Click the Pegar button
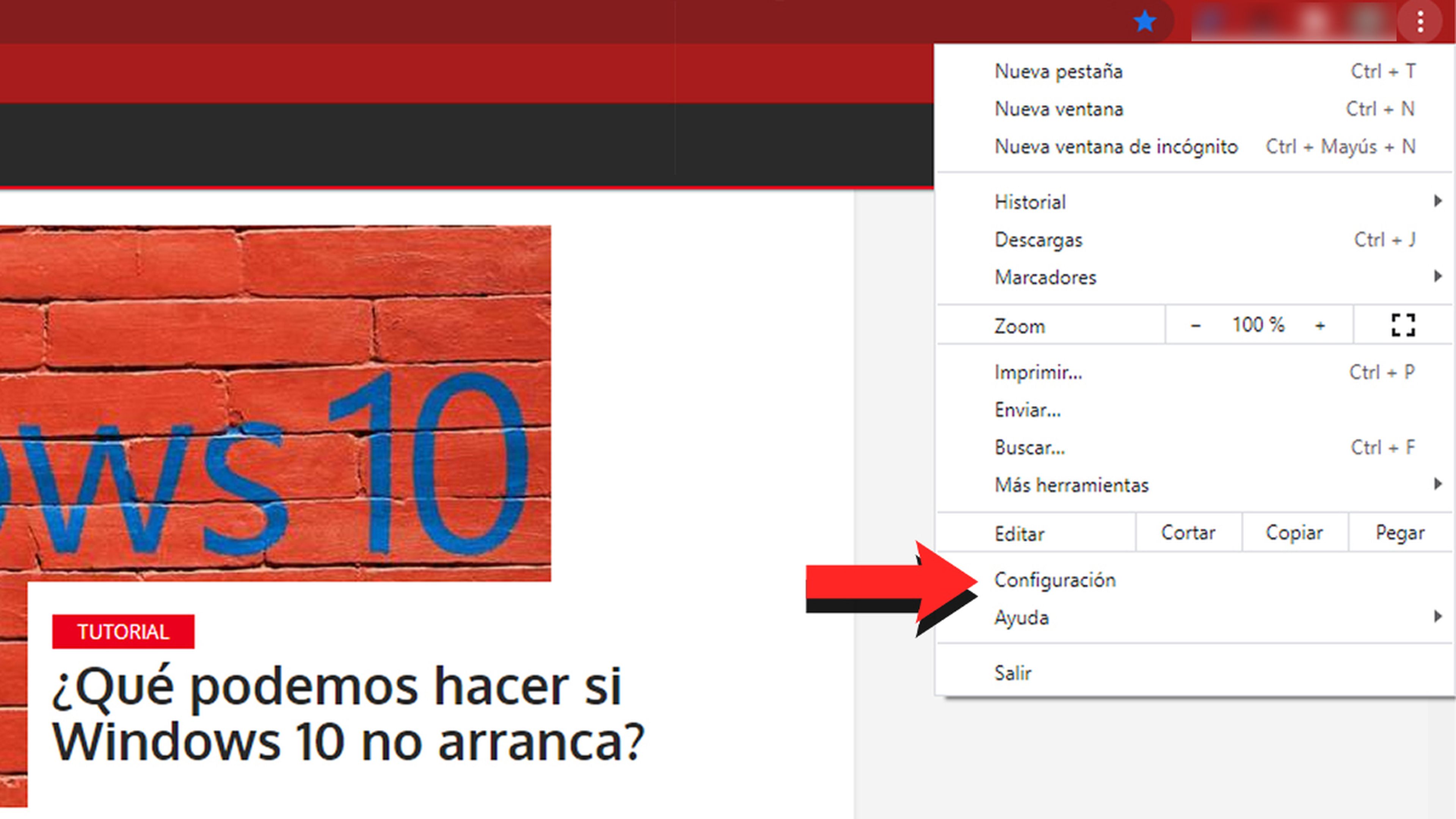The image size is (1456, 819). click(x=1401, y=532)
